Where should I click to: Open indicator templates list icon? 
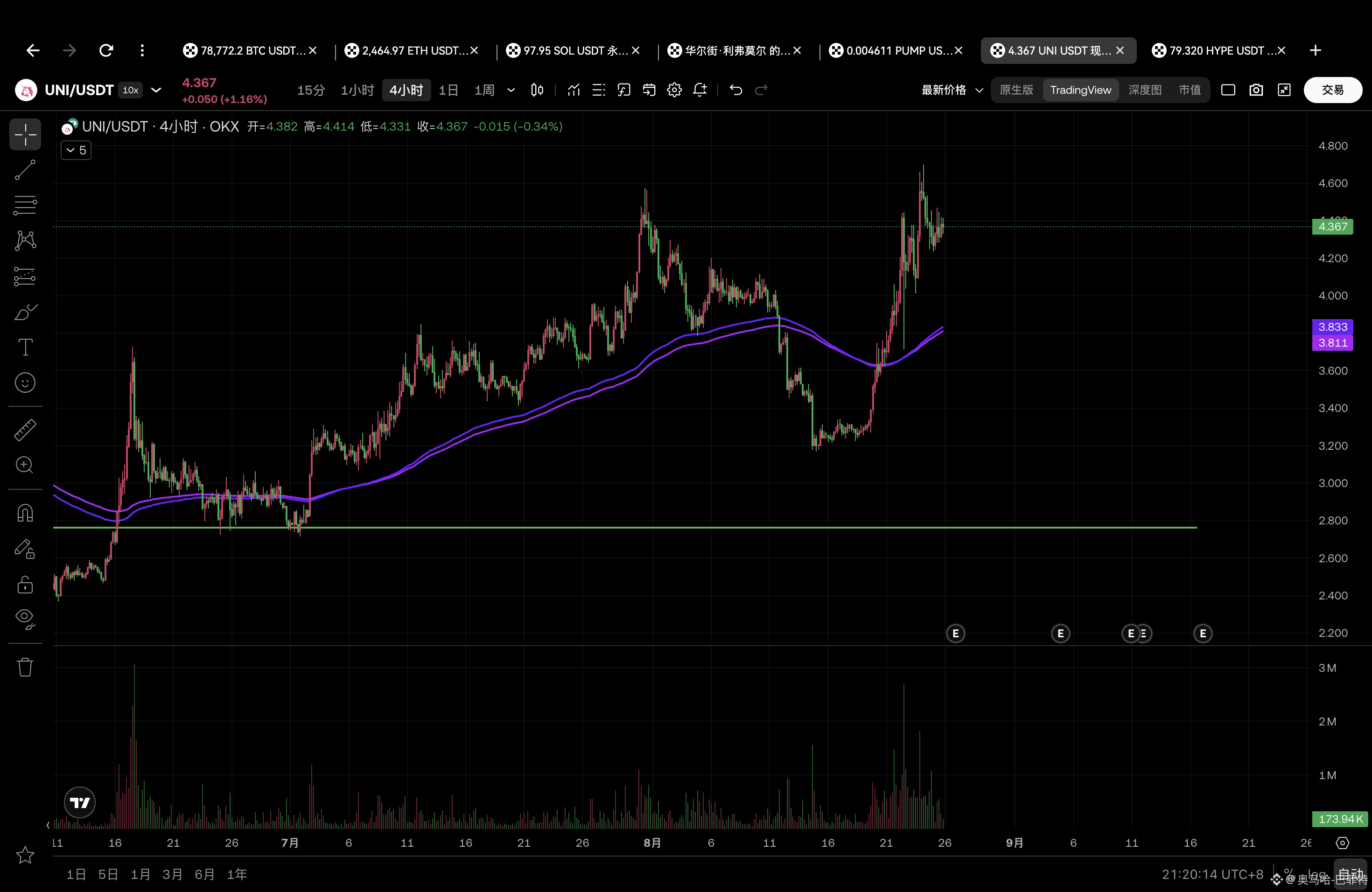(599, 90)
